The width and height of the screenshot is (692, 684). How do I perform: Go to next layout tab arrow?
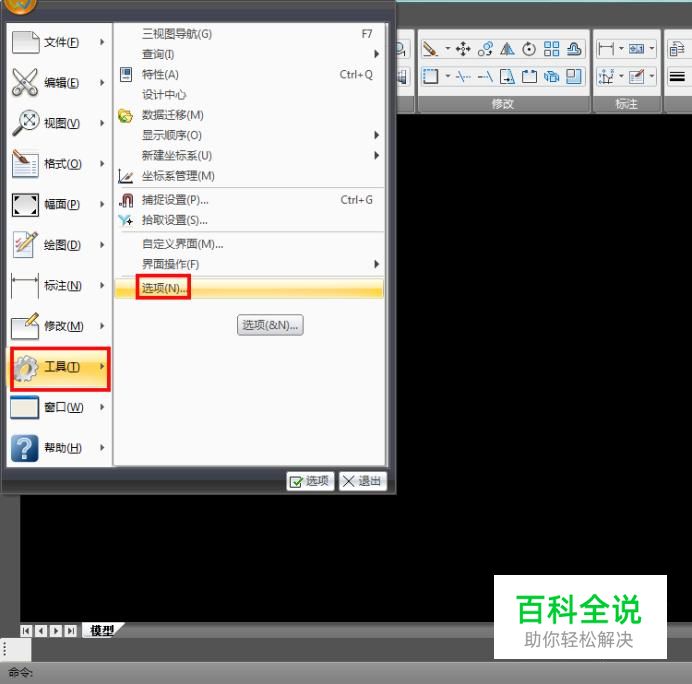point(56,631)
